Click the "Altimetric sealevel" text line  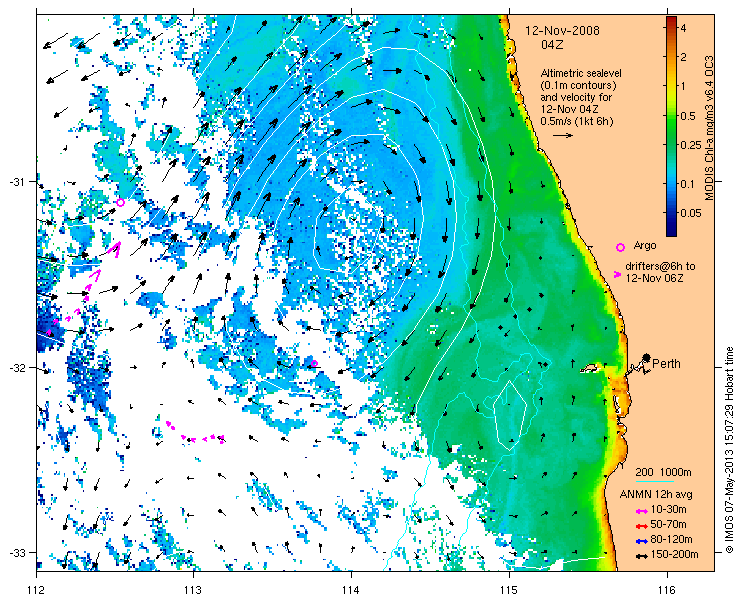pos(581,74)
